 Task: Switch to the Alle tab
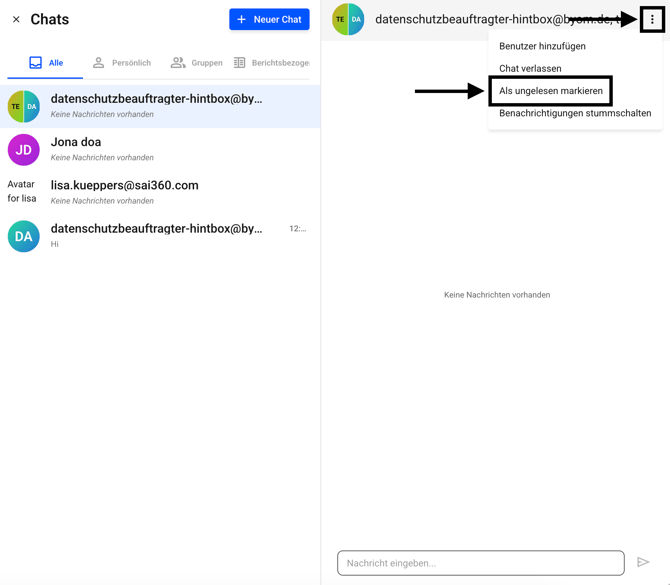(x=46, y=63)
